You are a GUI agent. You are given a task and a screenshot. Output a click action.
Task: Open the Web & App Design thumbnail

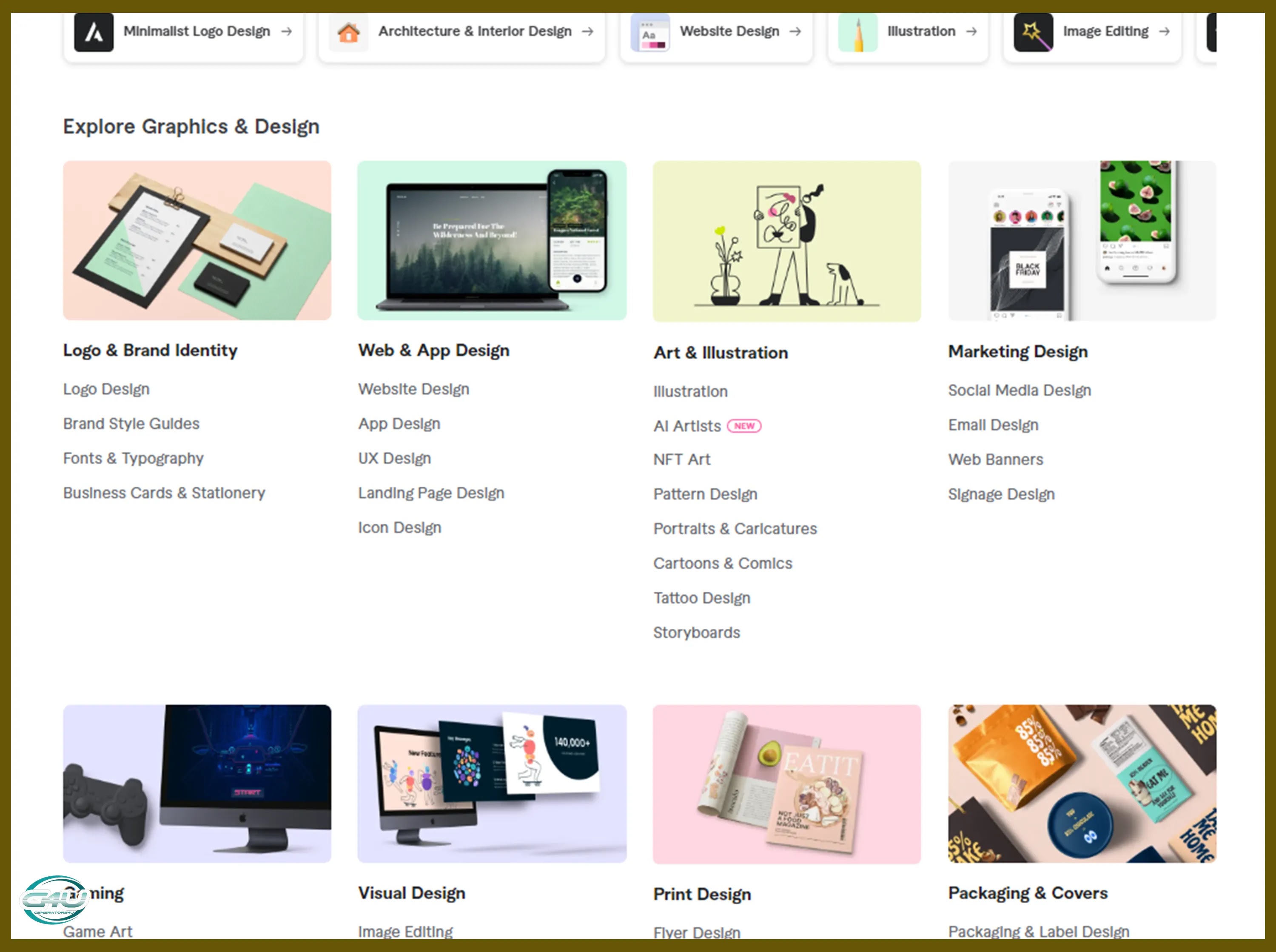click(x=492, y=240)
